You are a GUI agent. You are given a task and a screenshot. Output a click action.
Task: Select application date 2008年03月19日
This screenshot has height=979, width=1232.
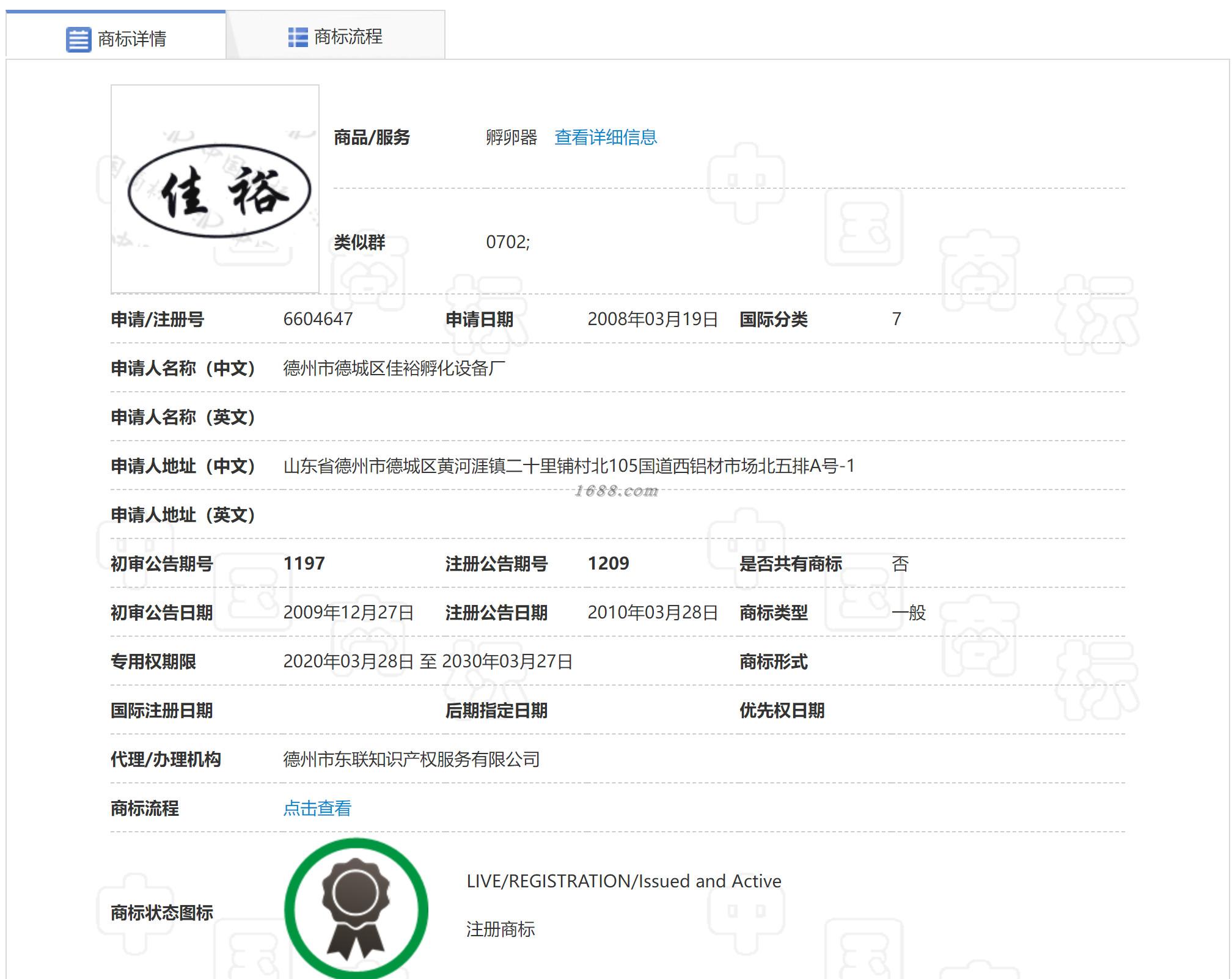[x=653, y=319]
